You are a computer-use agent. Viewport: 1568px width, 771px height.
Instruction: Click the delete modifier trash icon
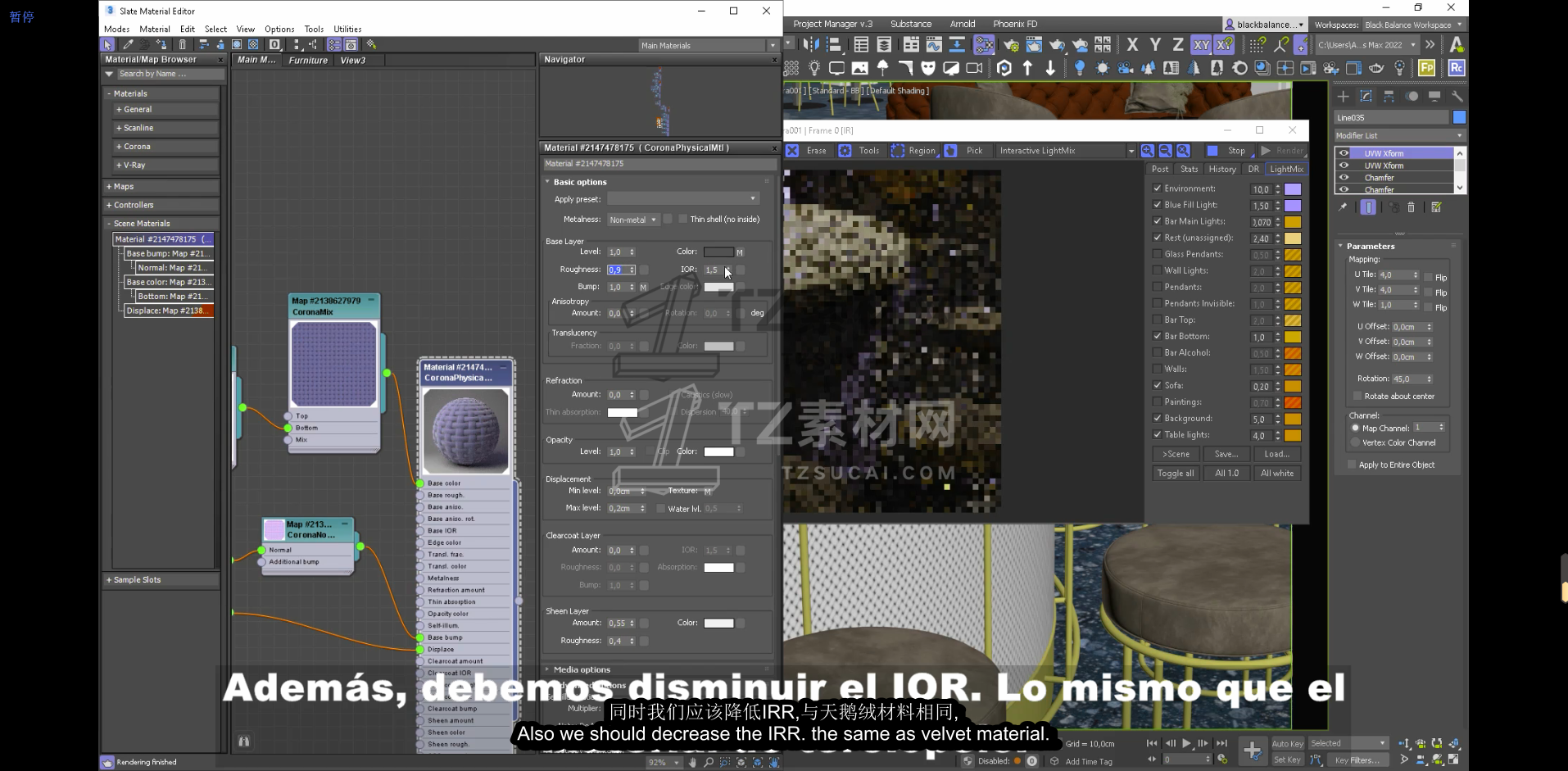tap(1411, 207)
